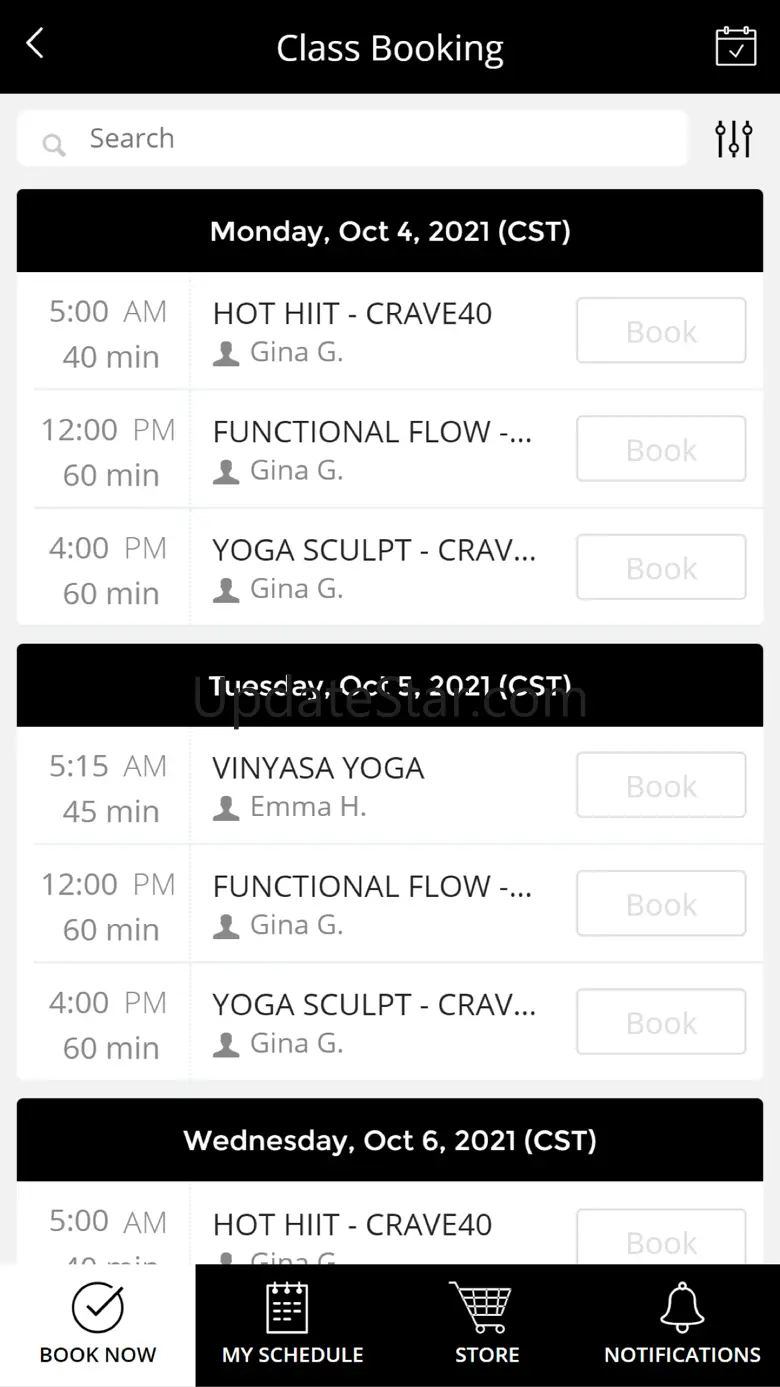The image size is (780, 1387).
Task: Book Tuesday 4:00 PM Yoga Sculpt class
Action: tap(661, 1022)
